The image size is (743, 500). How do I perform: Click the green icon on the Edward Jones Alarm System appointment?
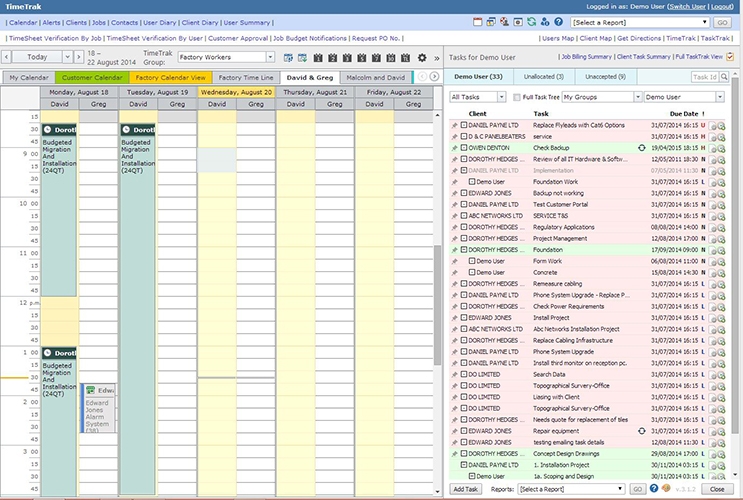(x=91, y=390)
